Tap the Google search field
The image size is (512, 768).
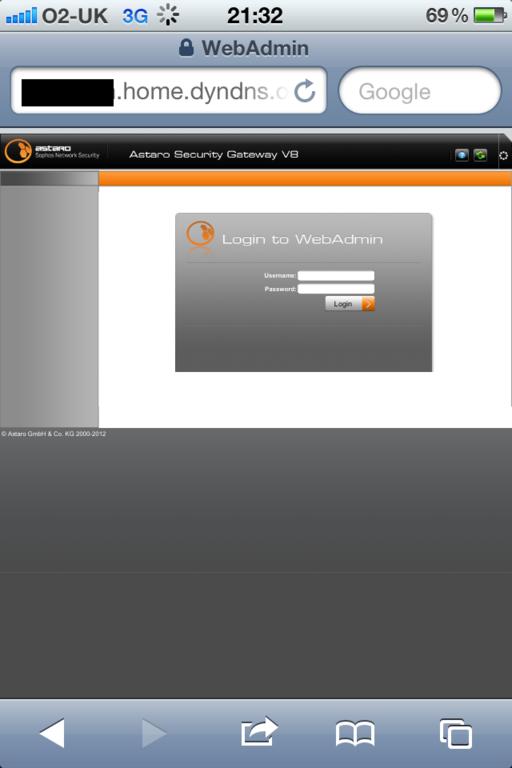[420, 91]
